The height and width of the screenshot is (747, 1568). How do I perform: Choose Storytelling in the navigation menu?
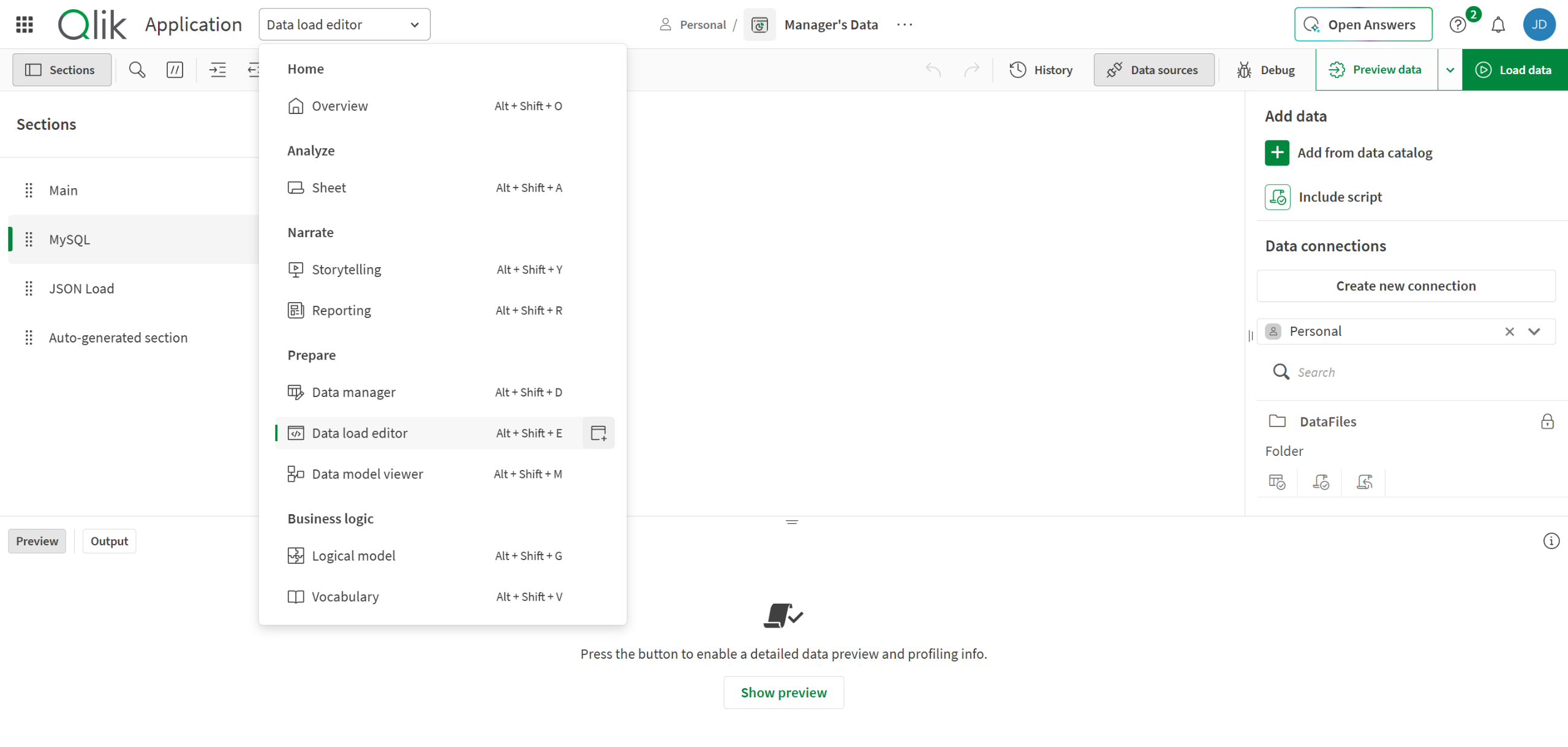click(346, 270)
